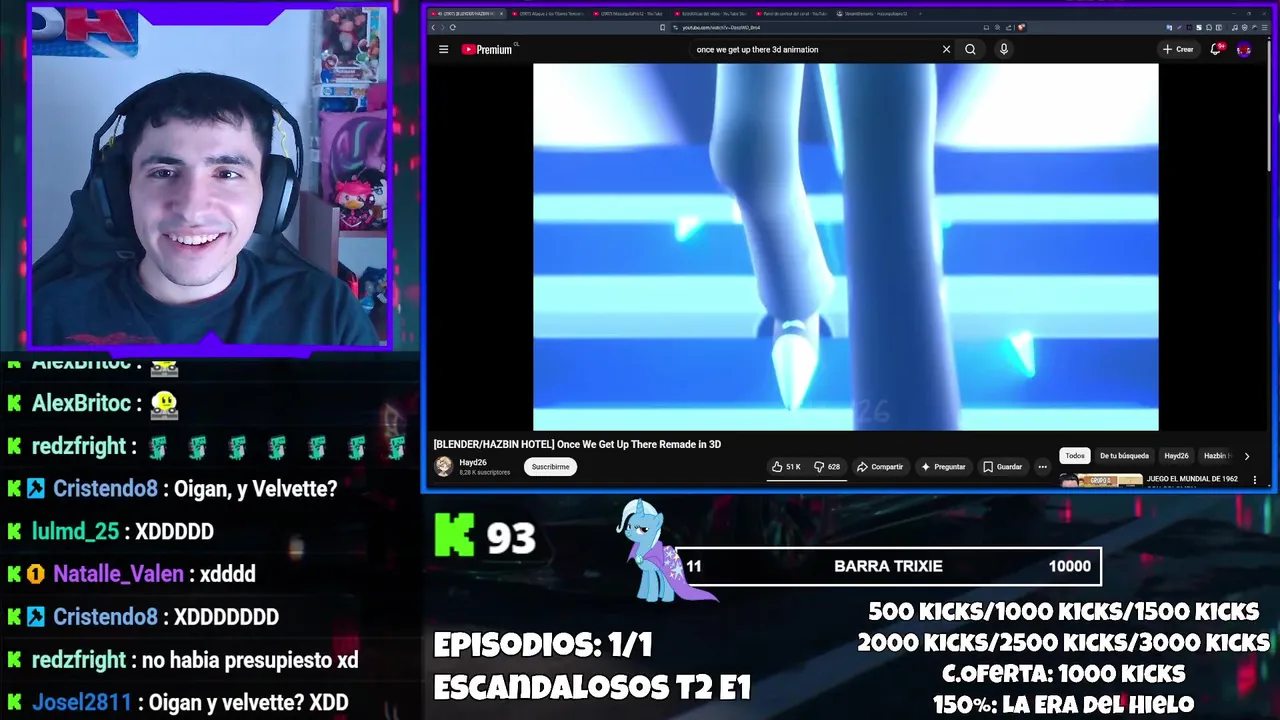Click the Compartir share button
The width and height of the screenshot is (1280, 720).
click(x=880, y=467)
